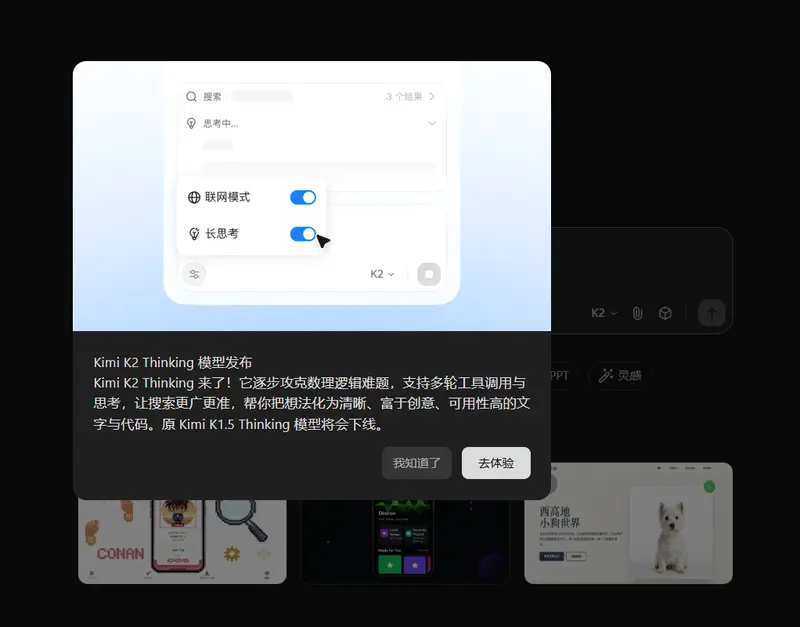800x627 pixels.
Task: Click the 去体验 button
Action: click(496, 463)
